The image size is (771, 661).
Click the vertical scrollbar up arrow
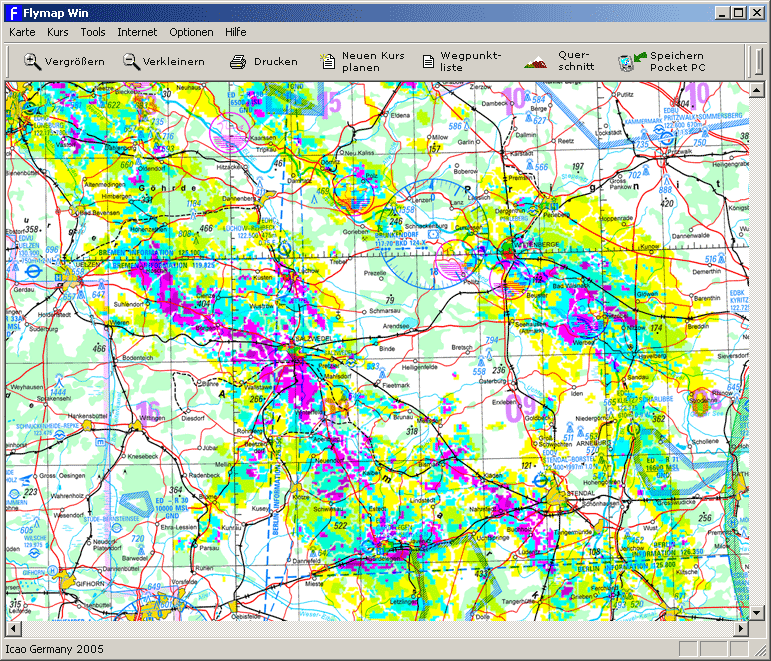coord(756,90)
